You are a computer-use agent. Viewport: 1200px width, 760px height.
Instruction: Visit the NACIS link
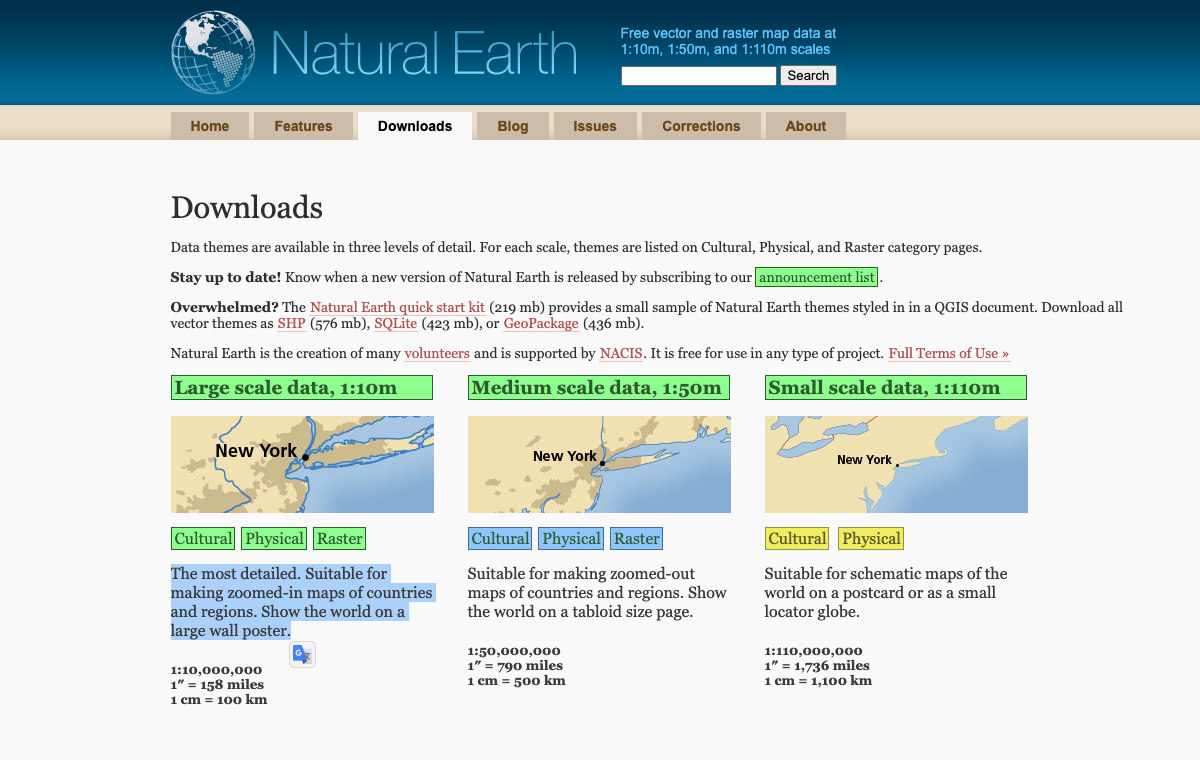tap(620, 353)
